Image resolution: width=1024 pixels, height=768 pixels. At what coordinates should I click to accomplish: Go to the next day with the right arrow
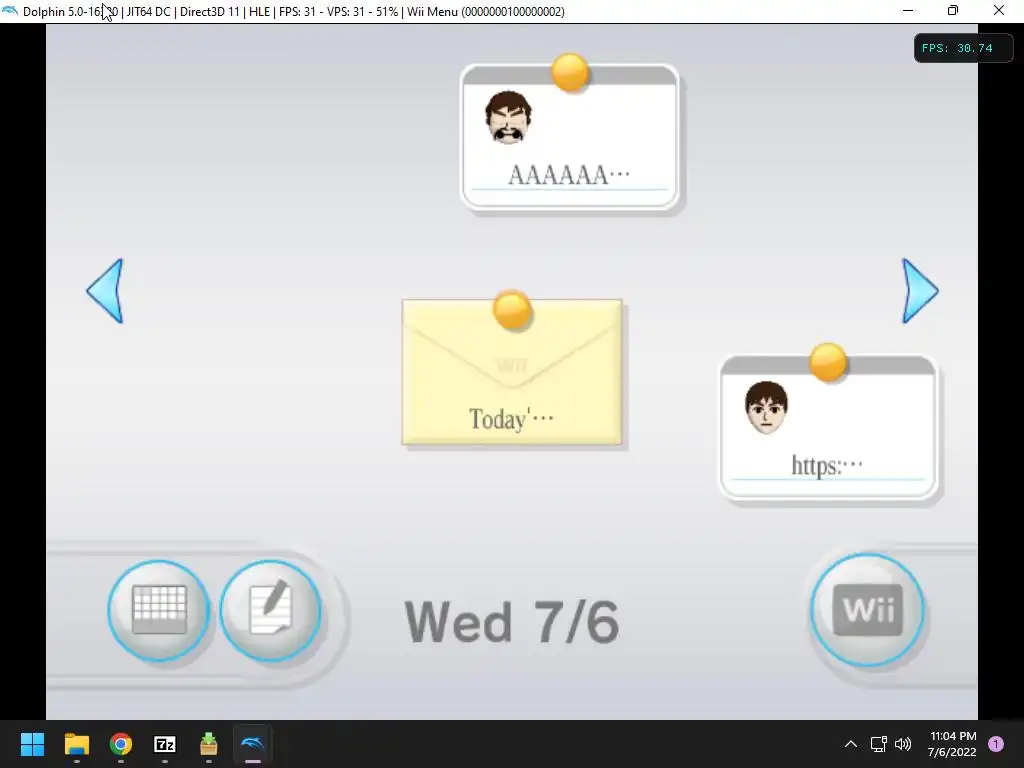click(920, 291)
